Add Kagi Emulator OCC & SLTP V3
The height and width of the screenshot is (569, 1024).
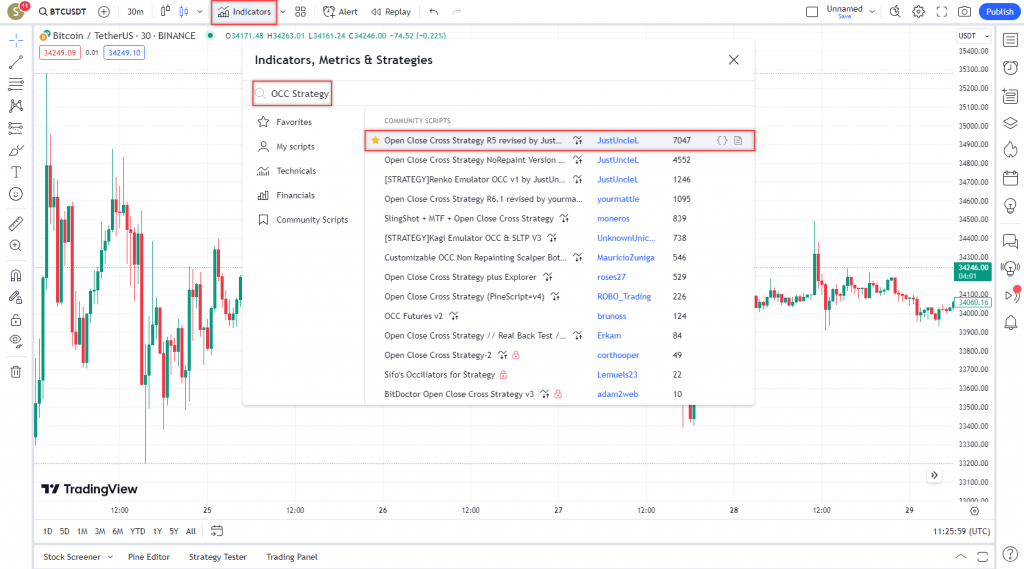(x=462, y=238)
